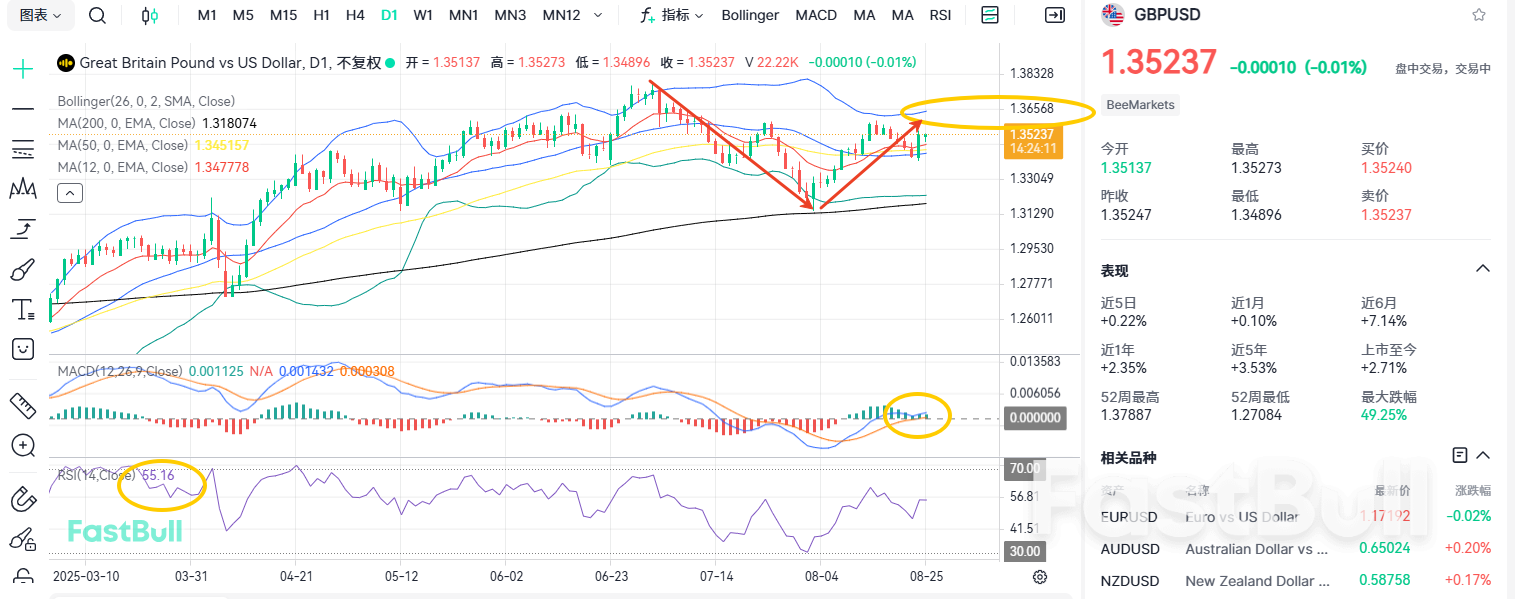This screenshot has width=1515, height=599.
Task: Select the text annotation tool
Action: (22, 309)
